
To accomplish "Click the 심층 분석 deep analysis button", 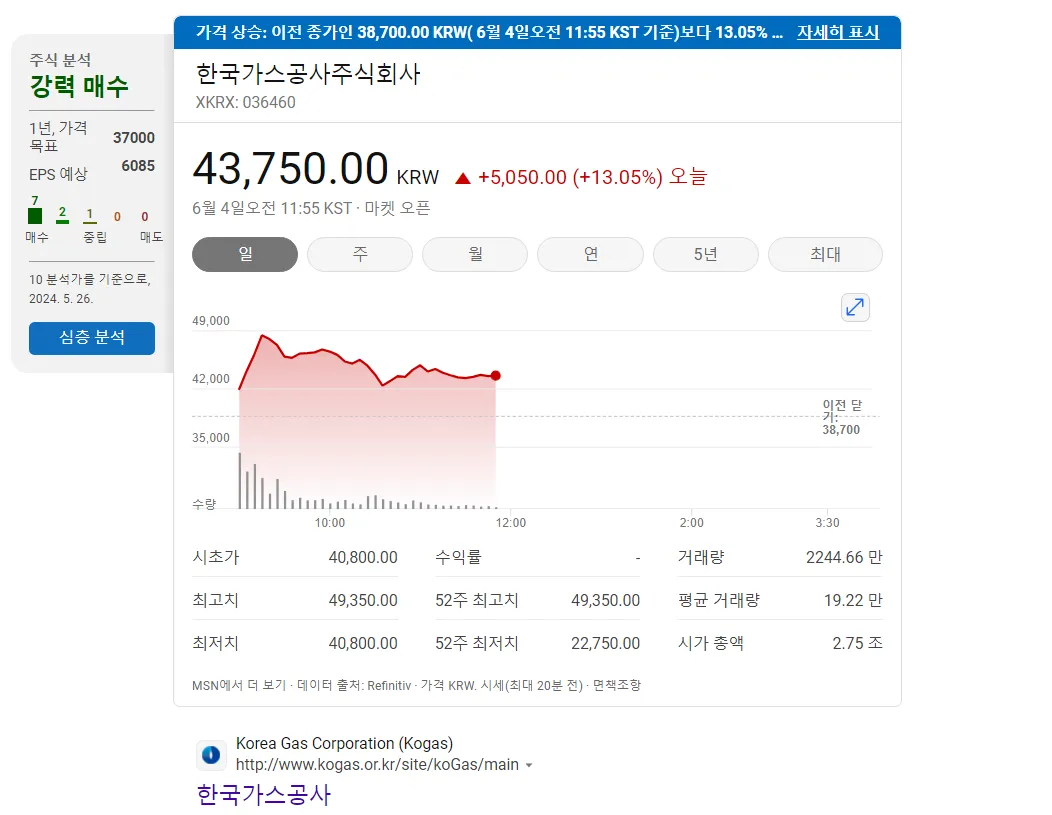I will 91,338.
